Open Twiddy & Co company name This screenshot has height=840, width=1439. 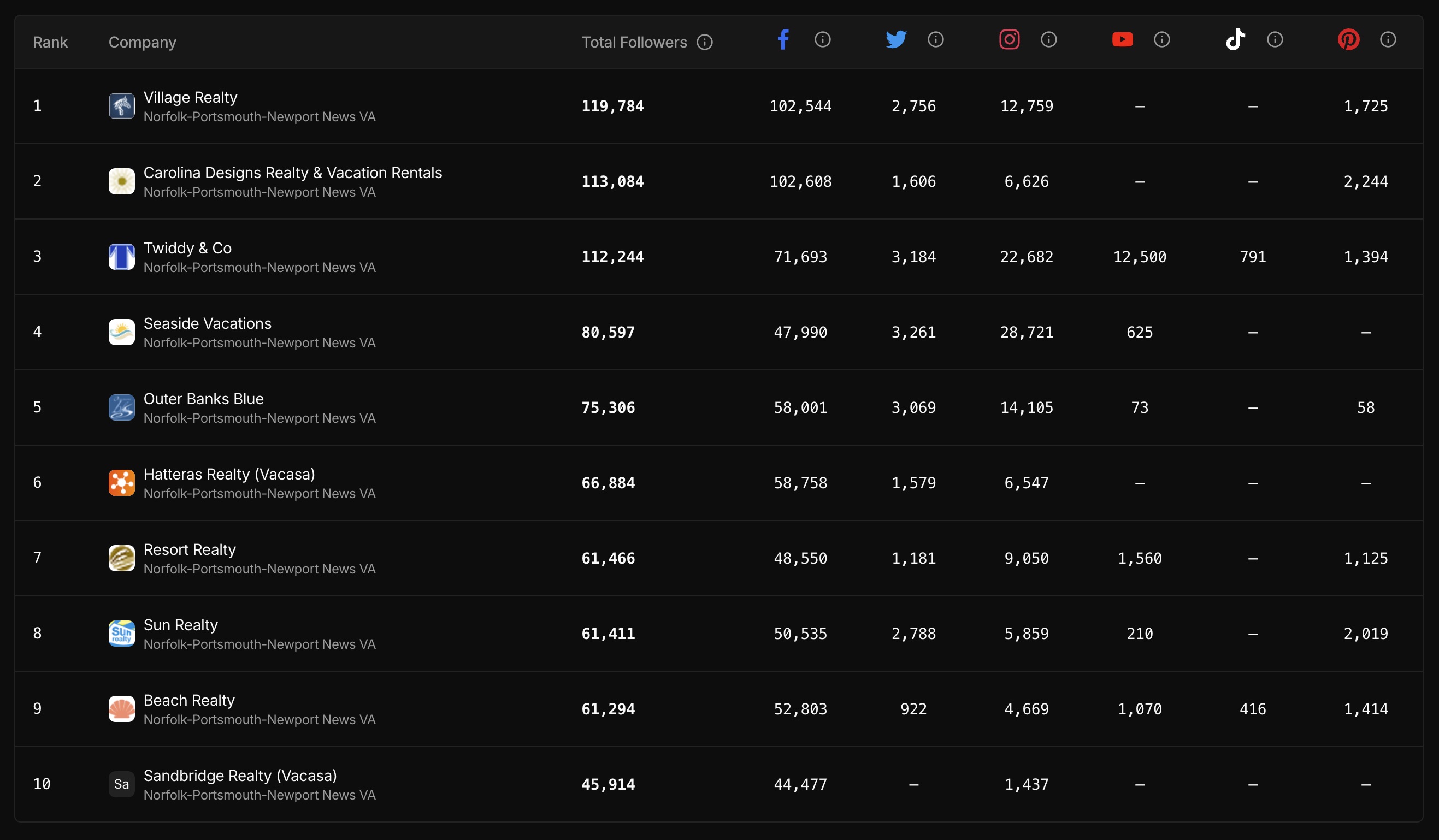pyautogui.click(x=187, y=249)
